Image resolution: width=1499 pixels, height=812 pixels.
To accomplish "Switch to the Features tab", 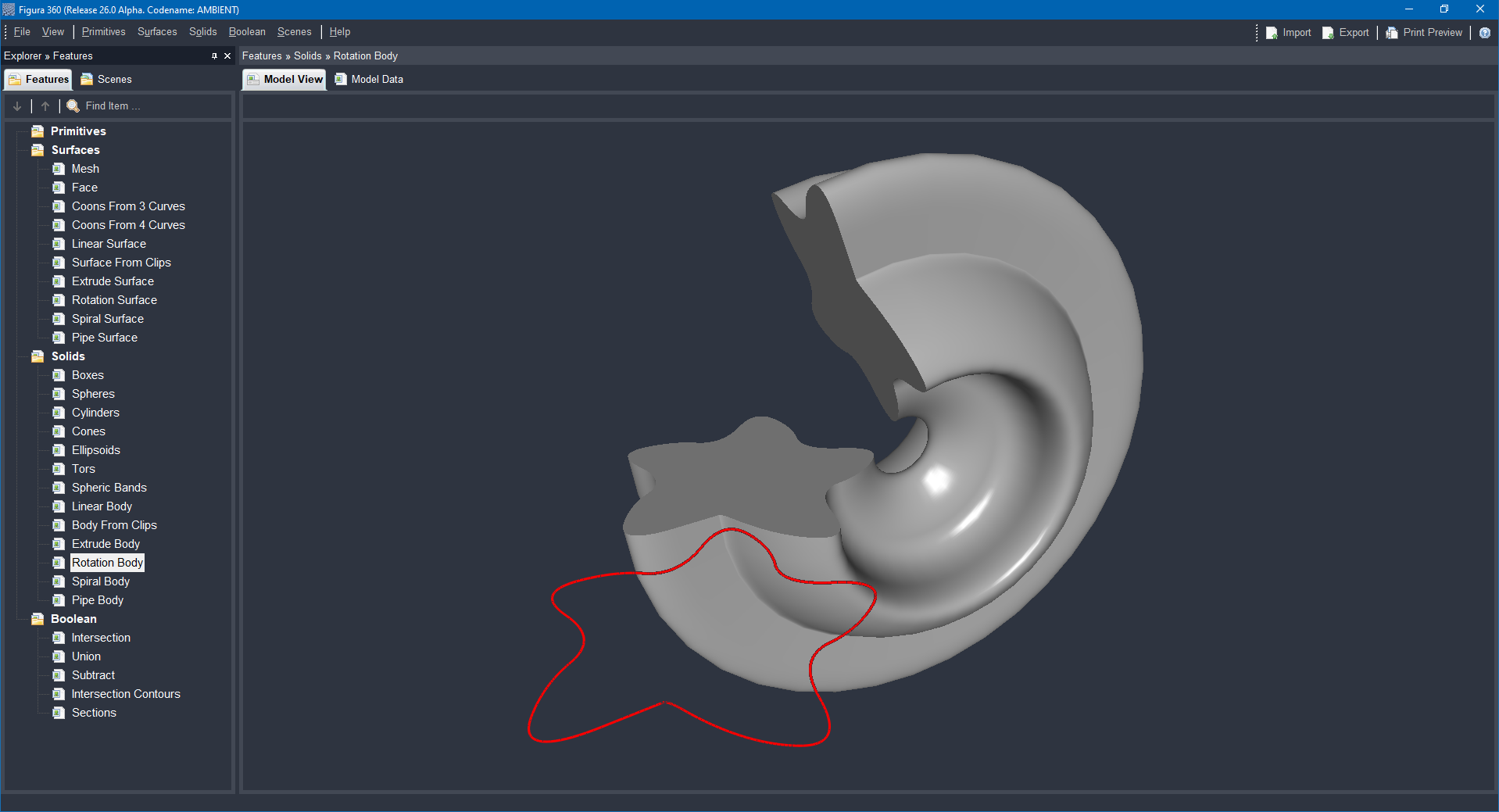I will pyautogui.click(x=38, y=80).
